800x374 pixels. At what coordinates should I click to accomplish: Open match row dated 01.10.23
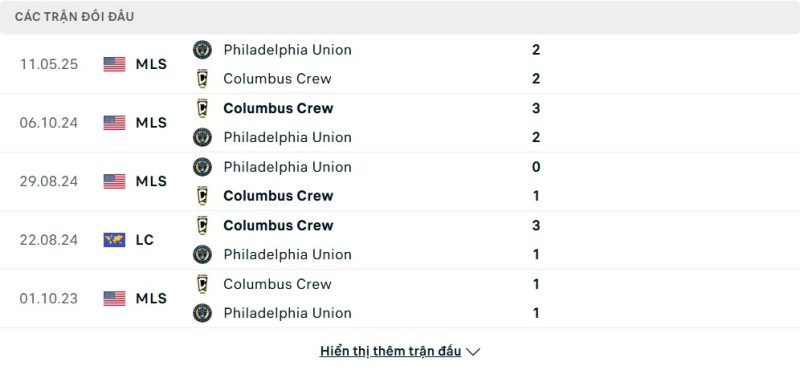coord(400,298)
